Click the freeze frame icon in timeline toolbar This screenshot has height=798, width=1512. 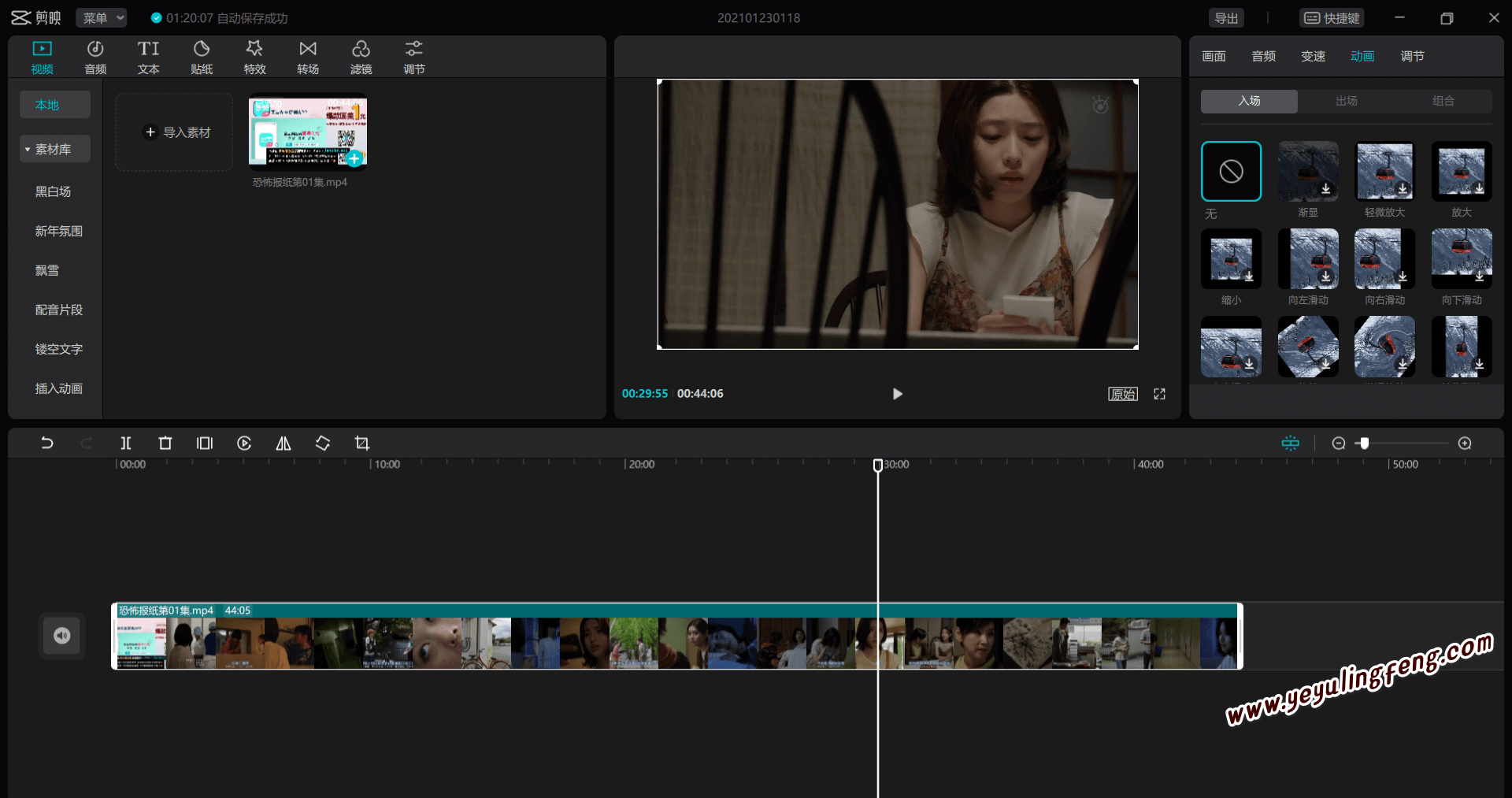(x=205, y=444)
